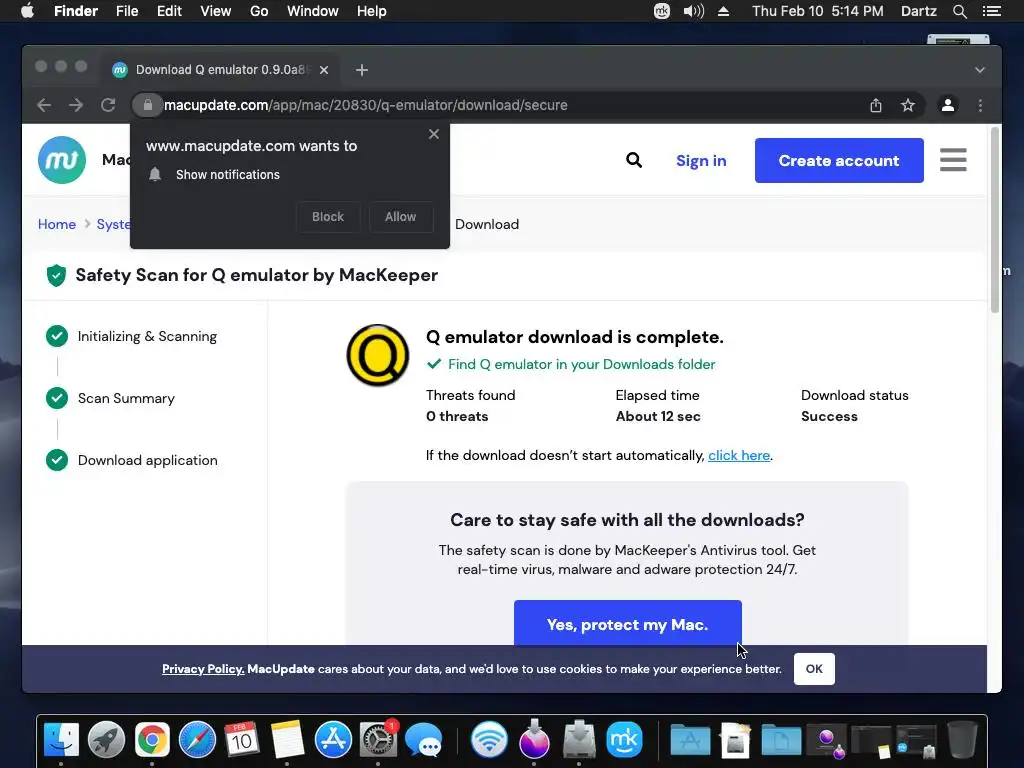Click the 'click here' download link

[x=739, y=455]
